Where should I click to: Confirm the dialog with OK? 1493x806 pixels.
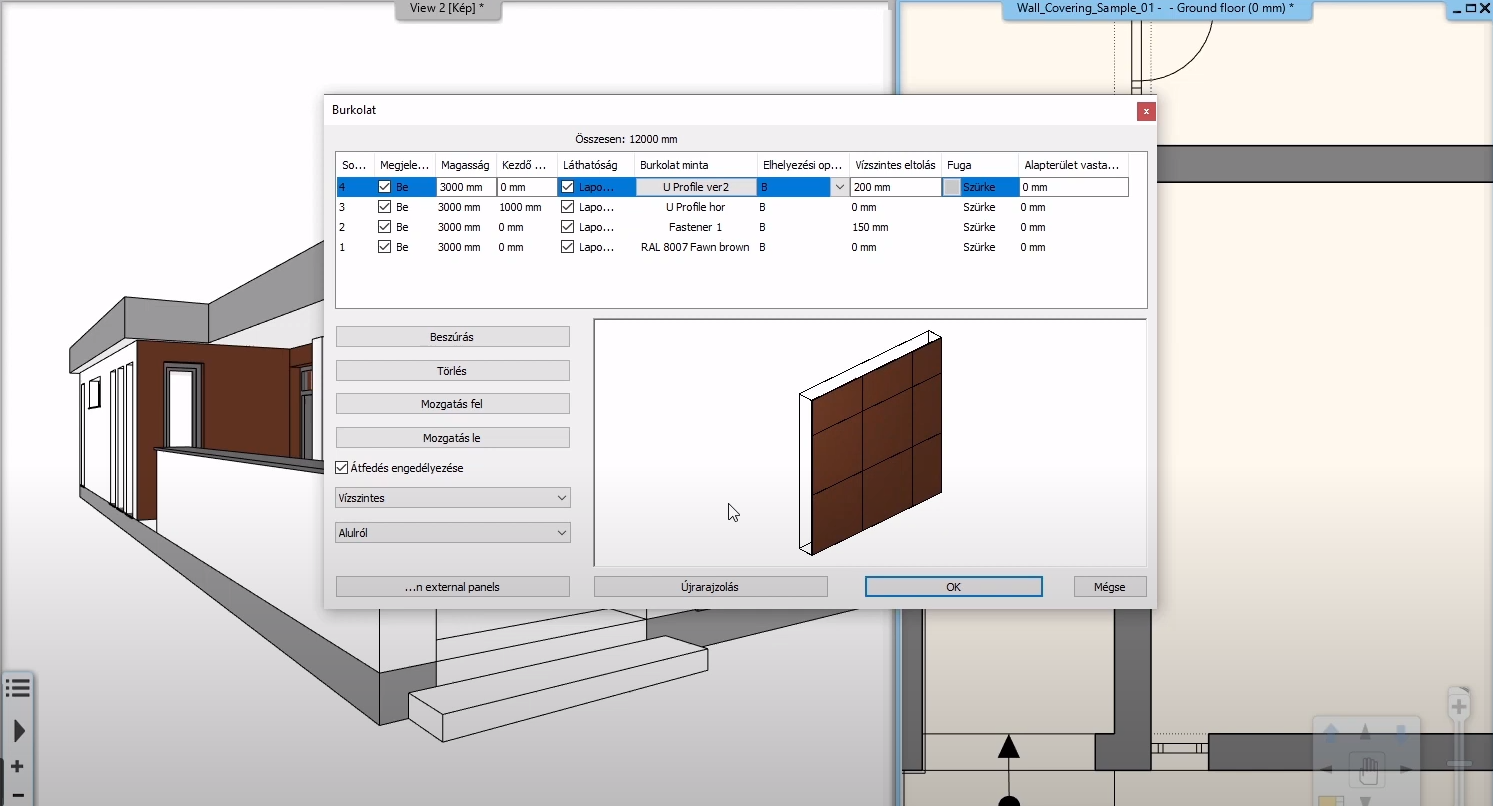point(954,587)
